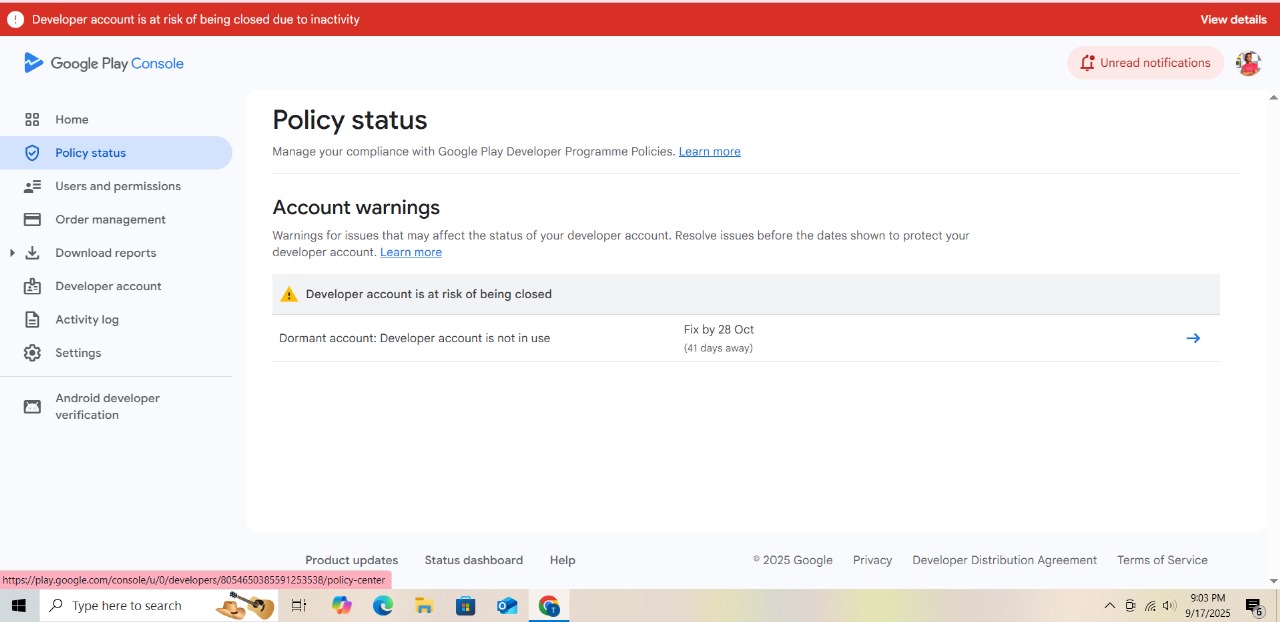This screenshot has height=622, width=1280.
Task: Click the Order management card icon
Action: point(32,219)
